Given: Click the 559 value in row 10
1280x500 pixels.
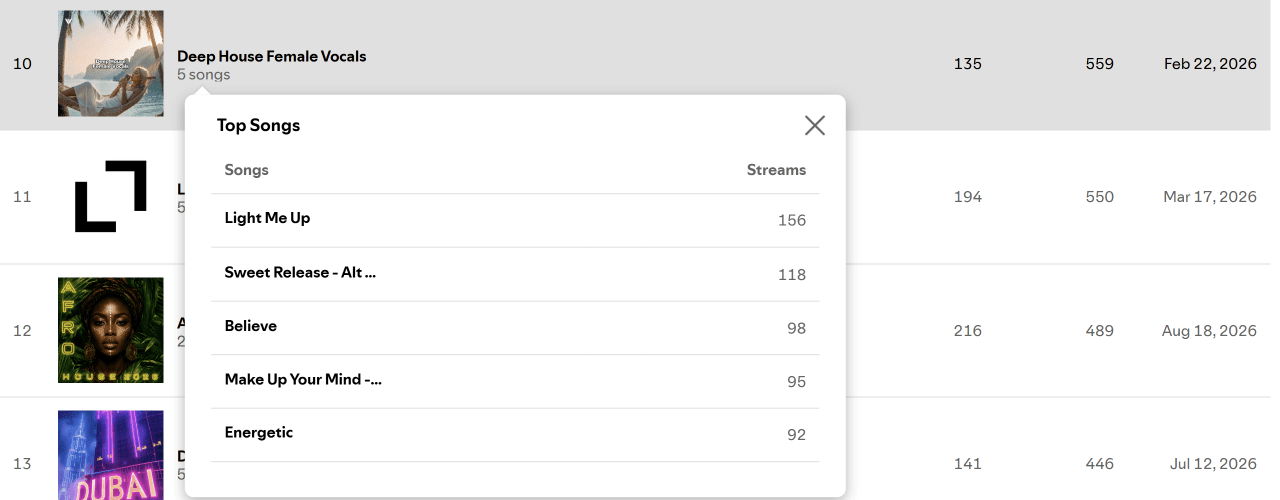Looking at the screenshot, I should (x=1100, y=64).
